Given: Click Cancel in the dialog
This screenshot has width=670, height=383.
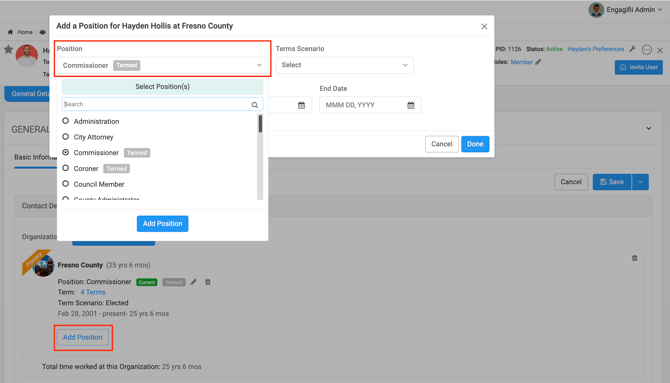Looking at the screenshot, I should tap(441, 144).
